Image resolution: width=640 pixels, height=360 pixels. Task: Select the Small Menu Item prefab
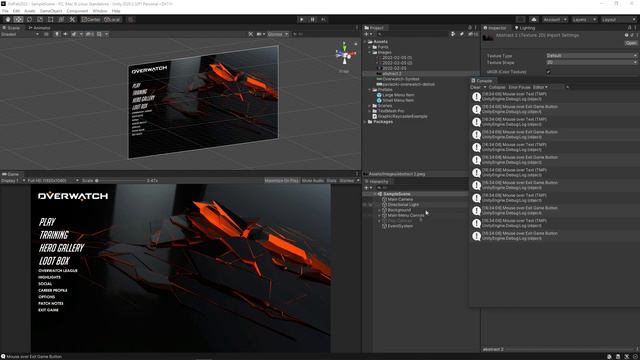(x=398, y=100)
